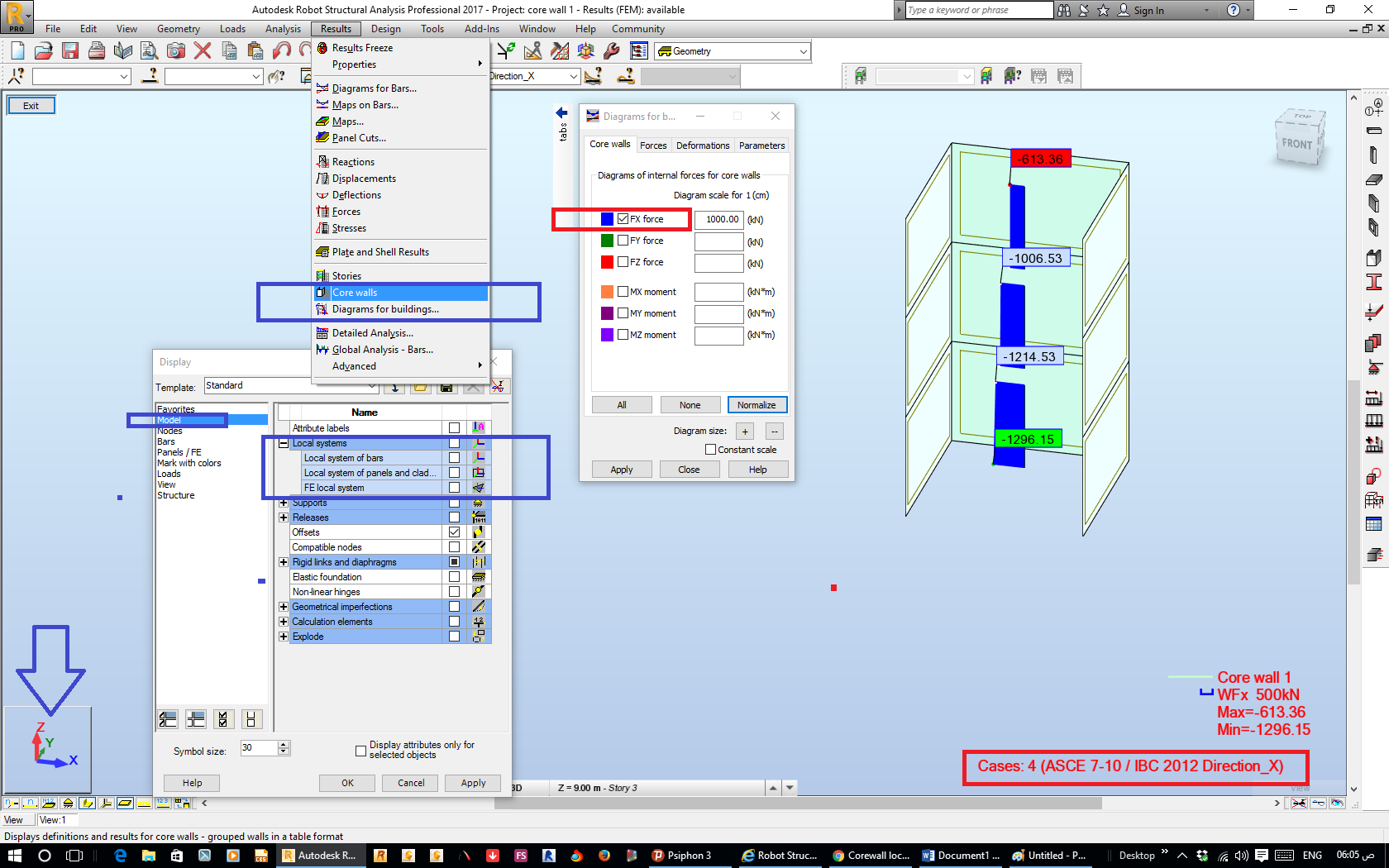The width and height of the screenshot is (1389, 868).
Task: Click the walls icon in the right sidebar
Action: [1375, 203]
